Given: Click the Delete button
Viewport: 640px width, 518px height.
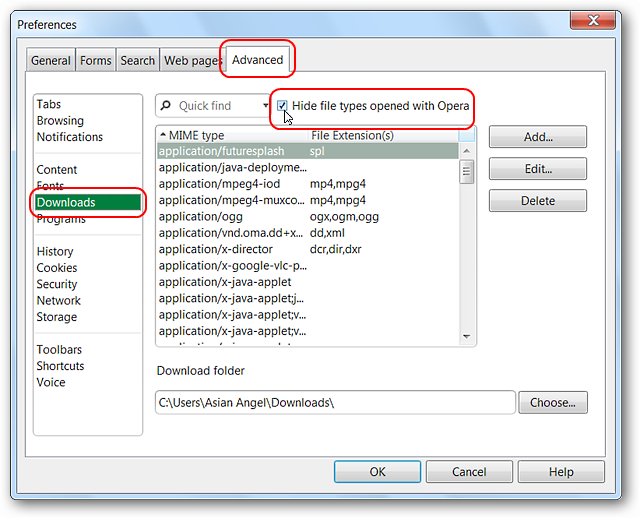Looking at the screenshot, I should [x=538, y=200].
